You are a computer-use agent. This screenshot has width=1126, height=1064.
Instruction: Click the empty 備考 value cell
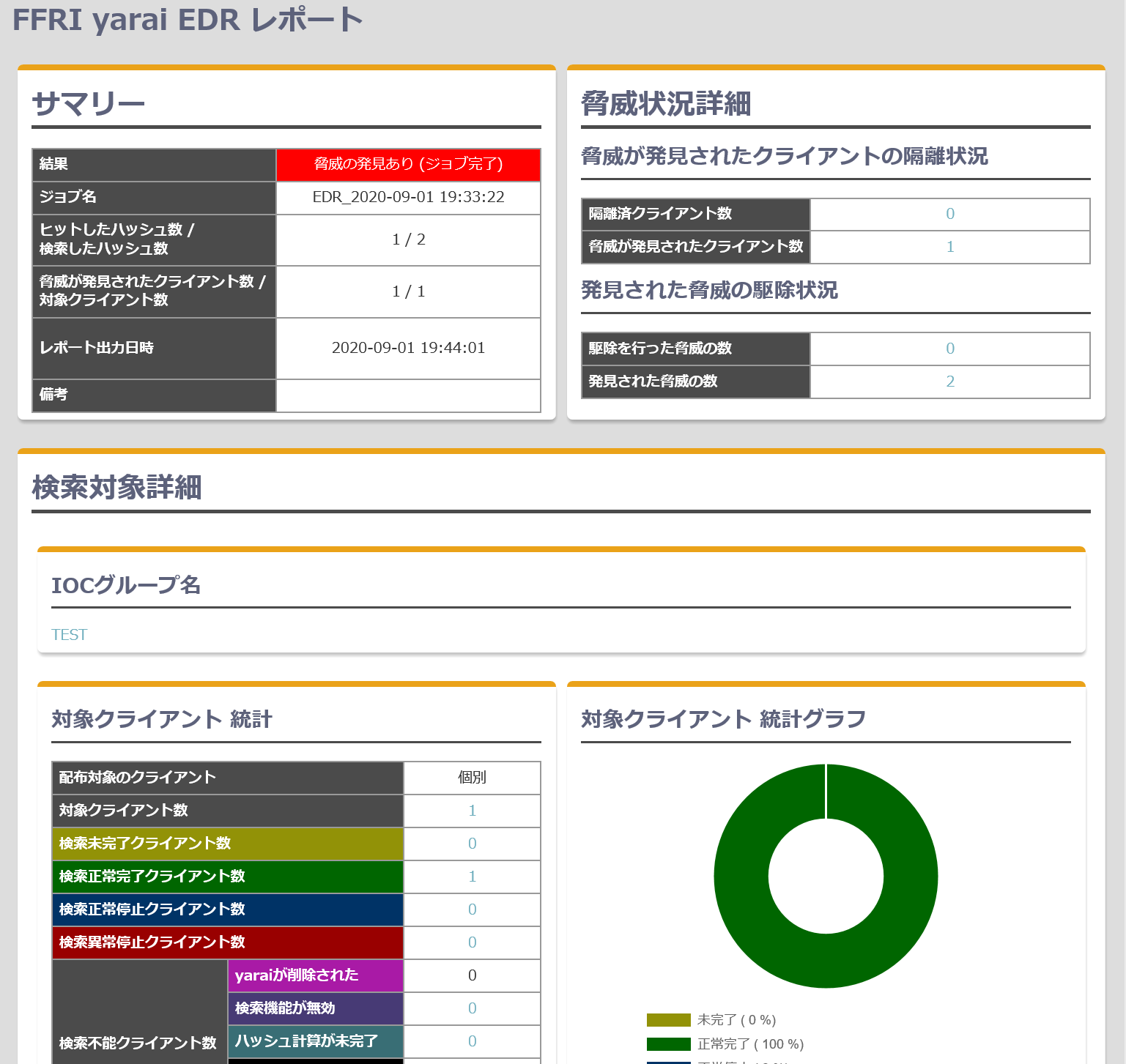point(408,395)
